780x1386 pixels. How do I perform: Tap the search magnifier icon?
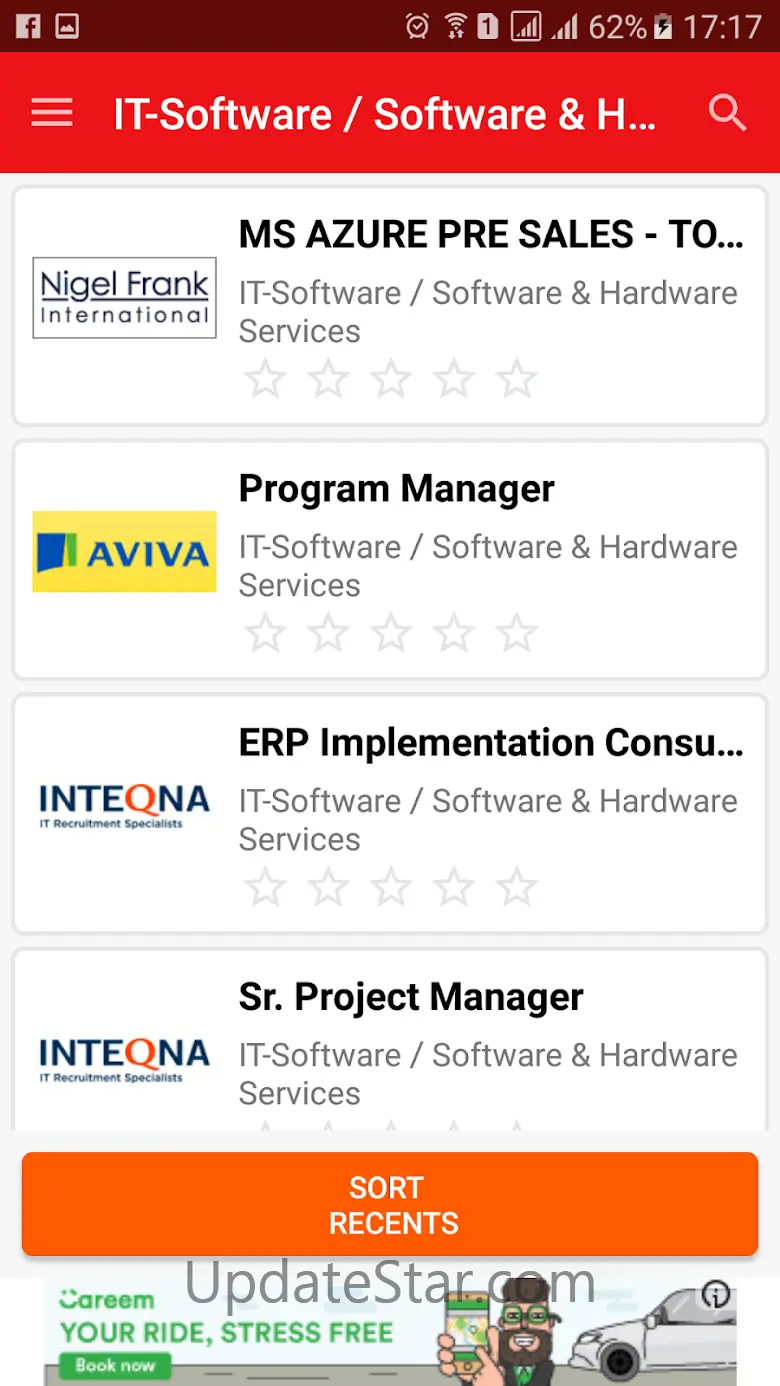coord(727,113)
